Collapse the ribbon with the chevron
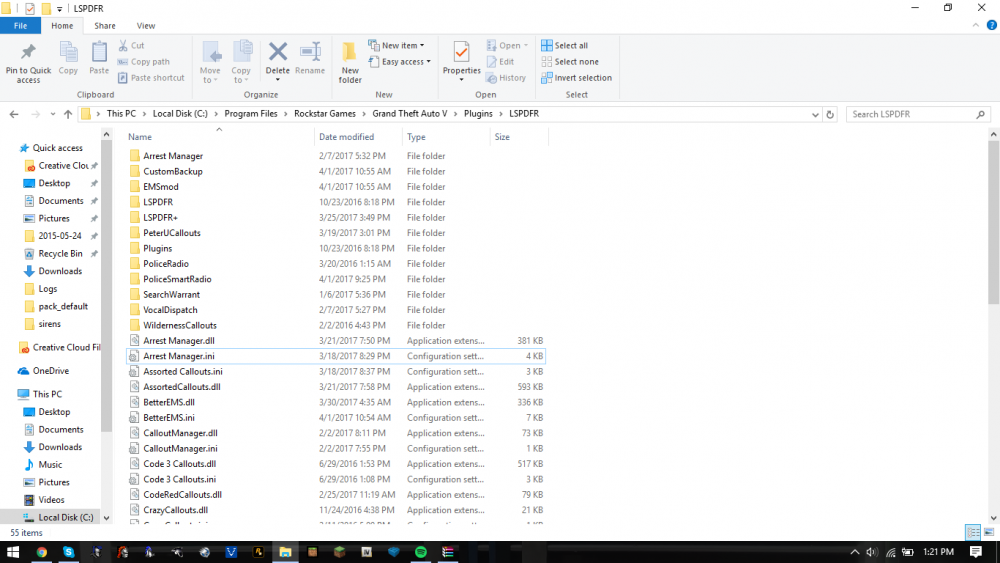The height and width of the screenshot is (563, 1000). (x=975, y=26)
